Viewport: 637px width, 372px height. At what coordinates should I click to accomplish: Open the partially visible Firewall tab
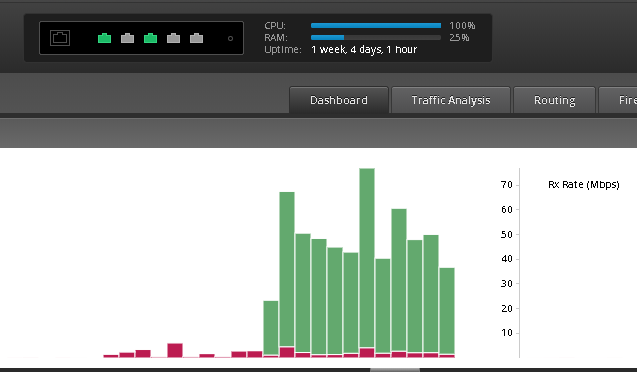[618, 100]
